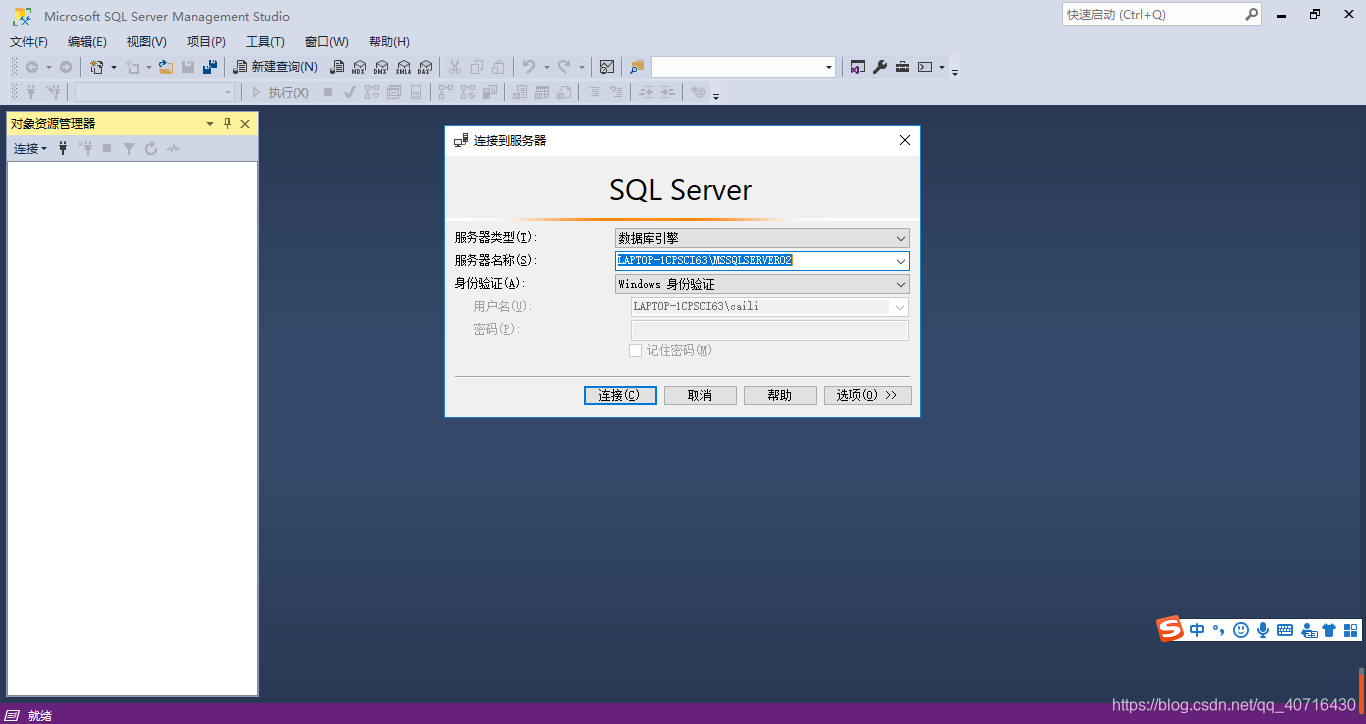Close the 连接到服务器 dialog
1366x724 pixels.
point(905,140)
